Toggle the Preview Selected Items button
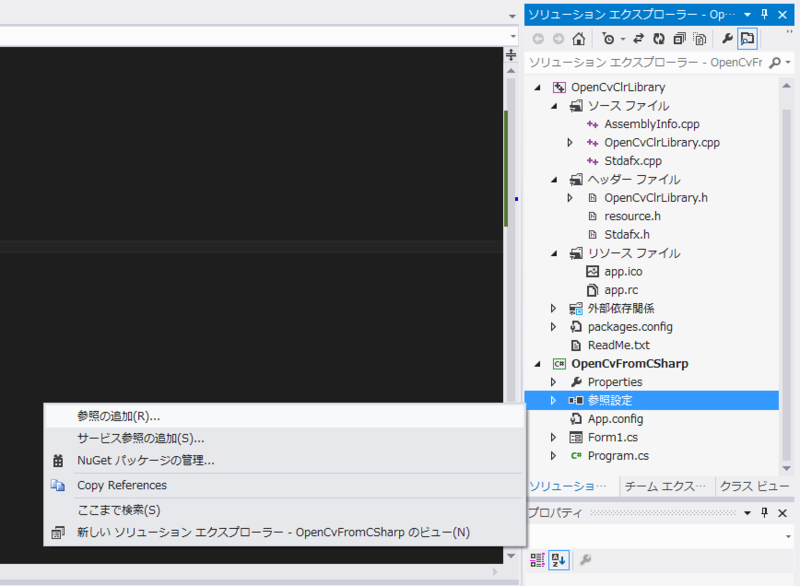This screenshot has height=586, width=800. [747, 39]
